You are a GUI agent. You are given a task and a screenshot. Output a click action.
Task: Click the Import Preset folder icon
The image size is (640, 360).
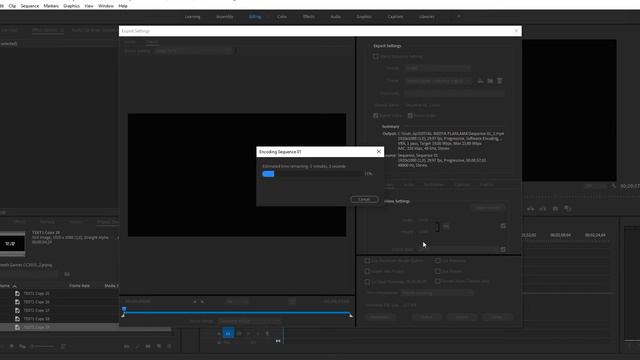coord(490,81)
